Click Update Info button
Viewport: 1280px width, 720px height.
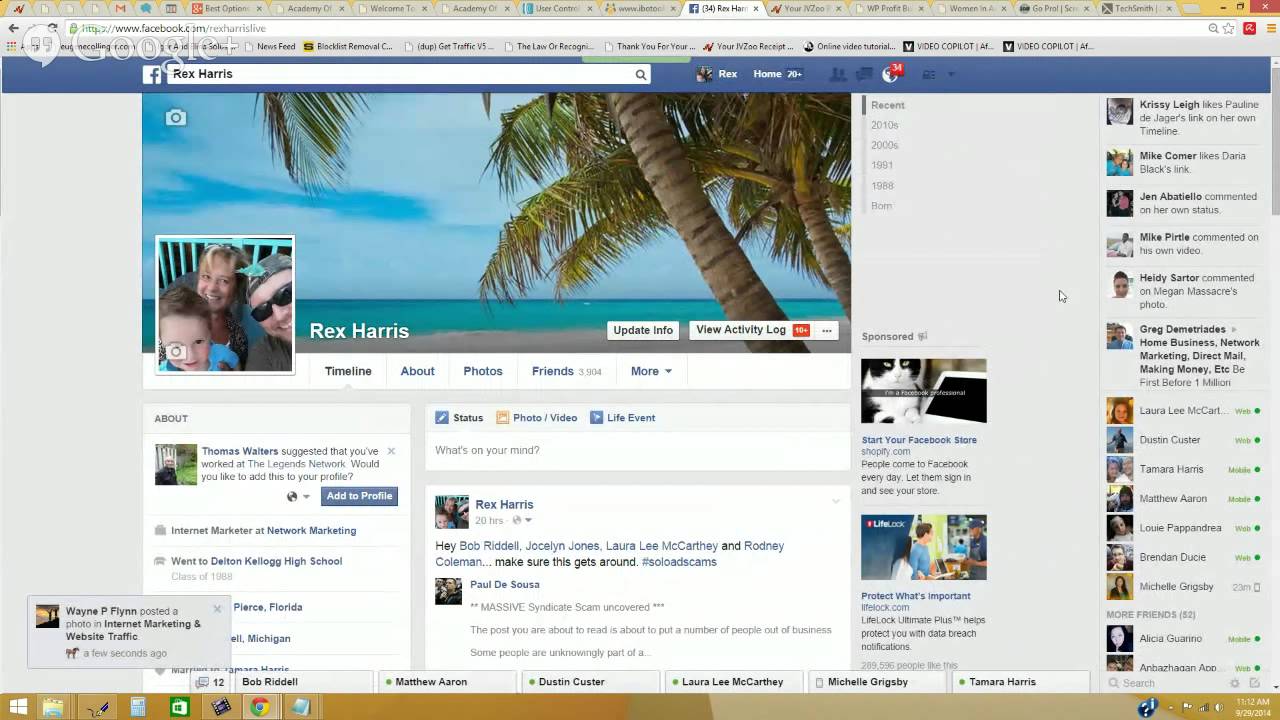[x=643, y=330]
